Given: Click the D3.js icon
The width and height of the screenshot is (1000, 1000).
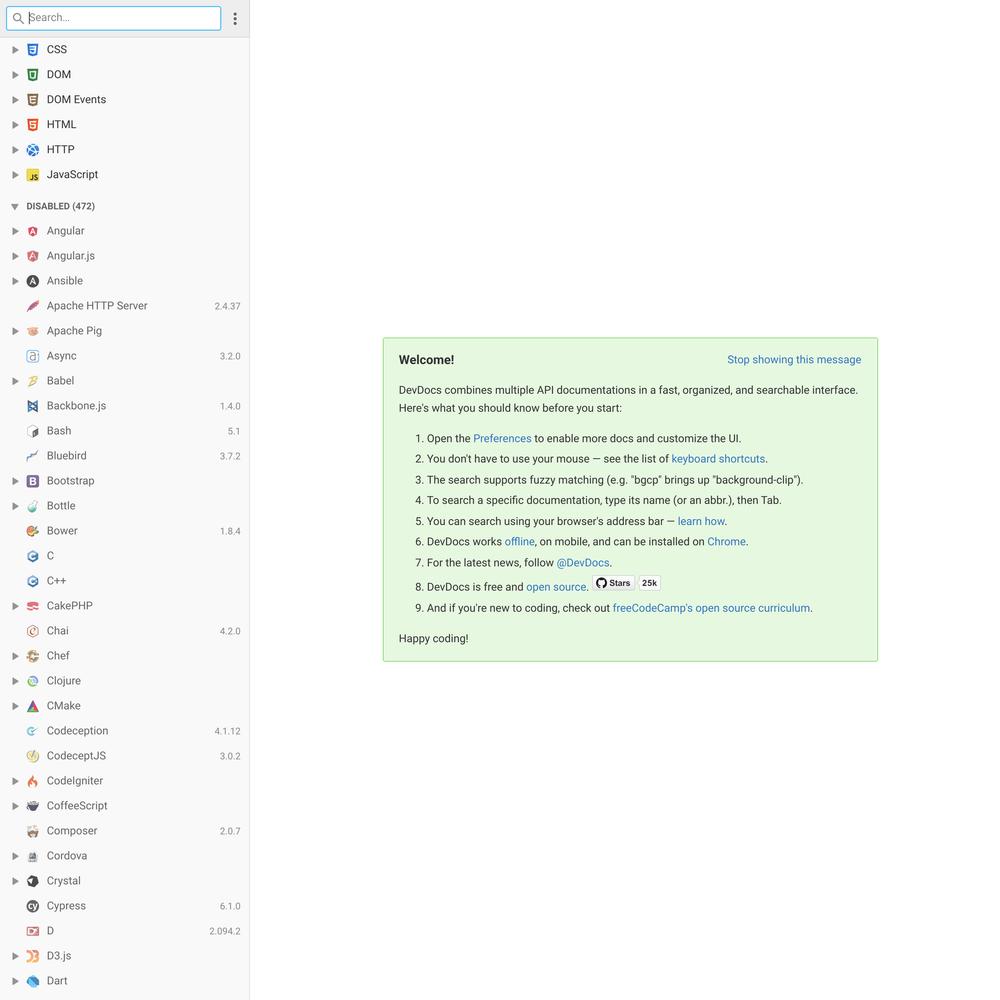Looking at the screenshot, I should (x=33, y=956).
